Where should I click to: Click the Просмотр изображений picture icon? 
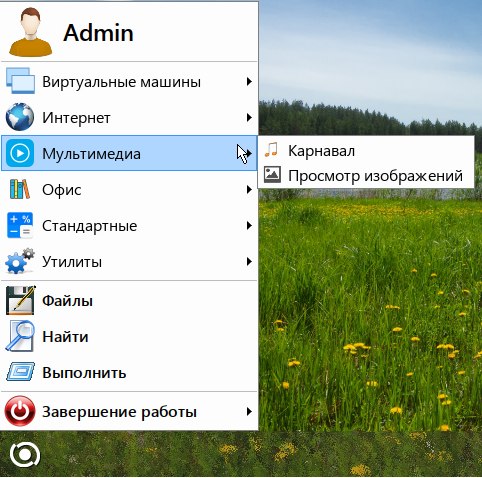click(272, 175)
